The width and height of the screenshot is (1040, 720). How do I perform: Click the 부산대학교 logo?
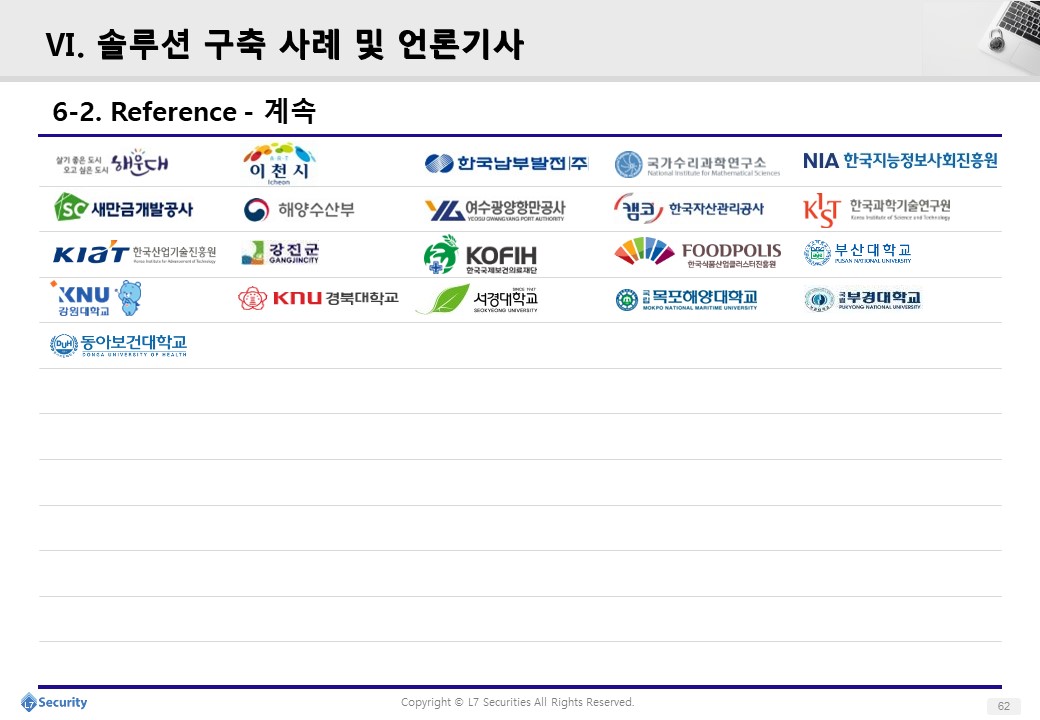click(858, 253)
